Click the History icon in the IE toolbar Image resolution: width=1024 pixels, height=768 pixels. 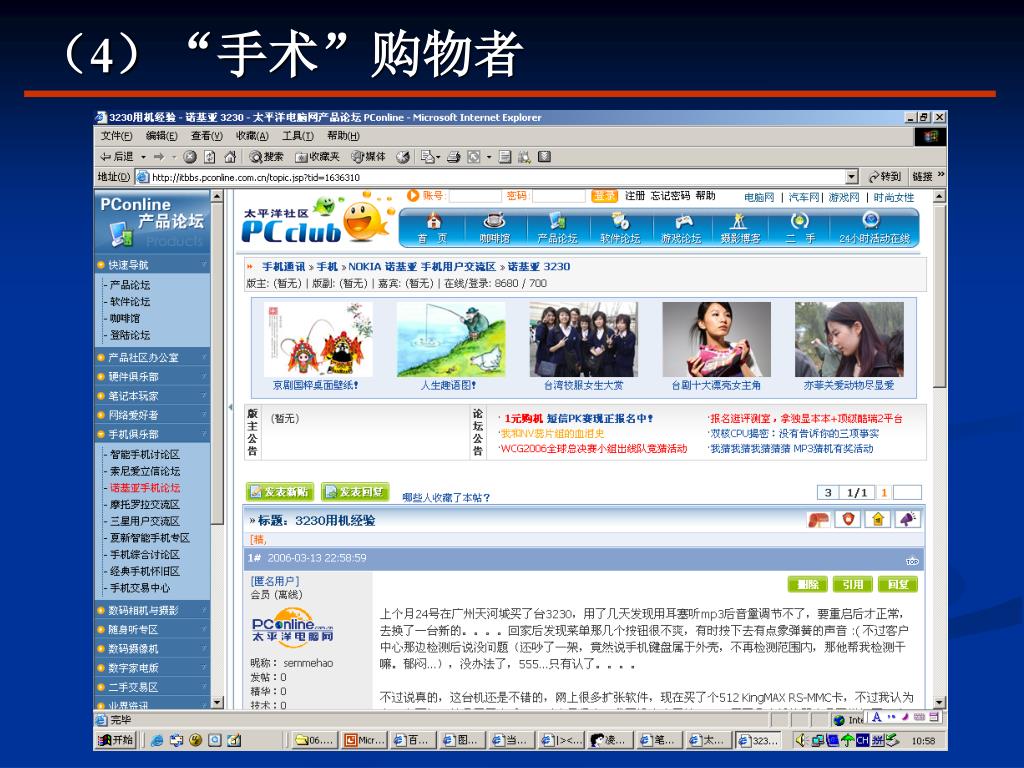(x=404, y=157)
